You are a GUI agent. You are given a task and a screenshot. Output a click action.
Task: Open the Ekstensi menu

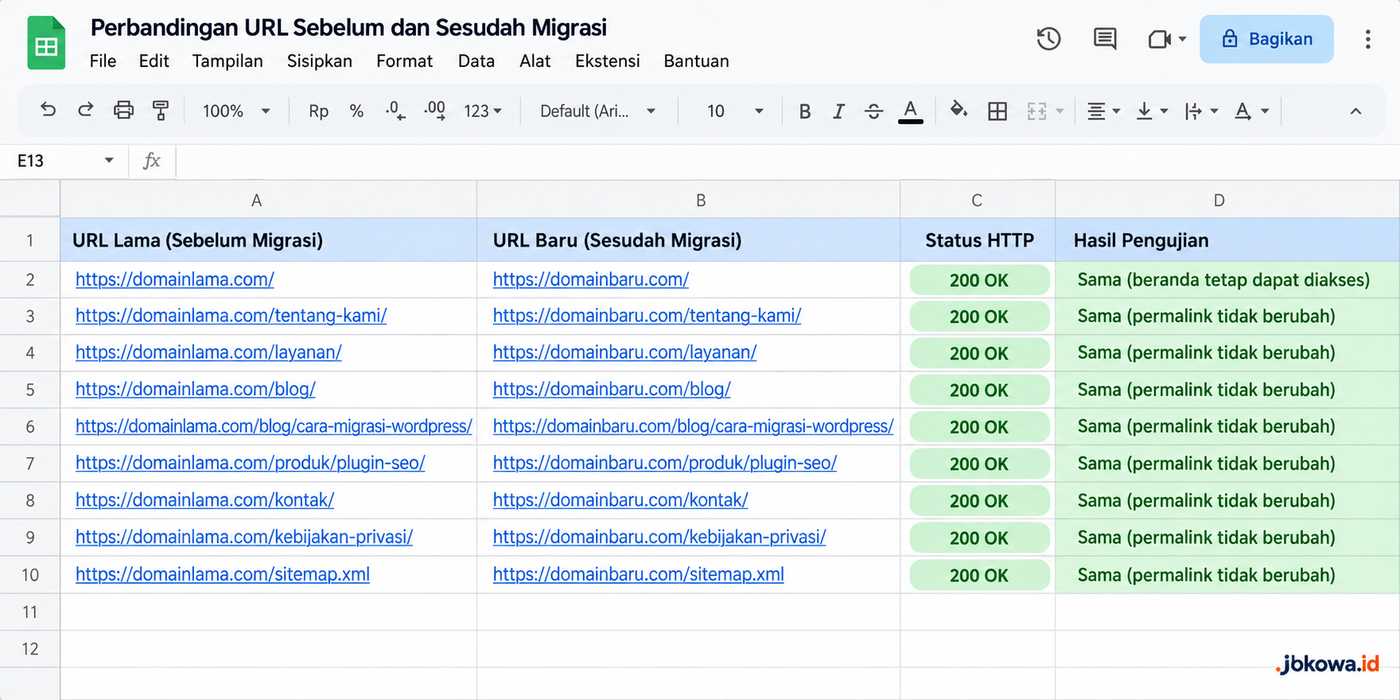click(x=607, y=61)
